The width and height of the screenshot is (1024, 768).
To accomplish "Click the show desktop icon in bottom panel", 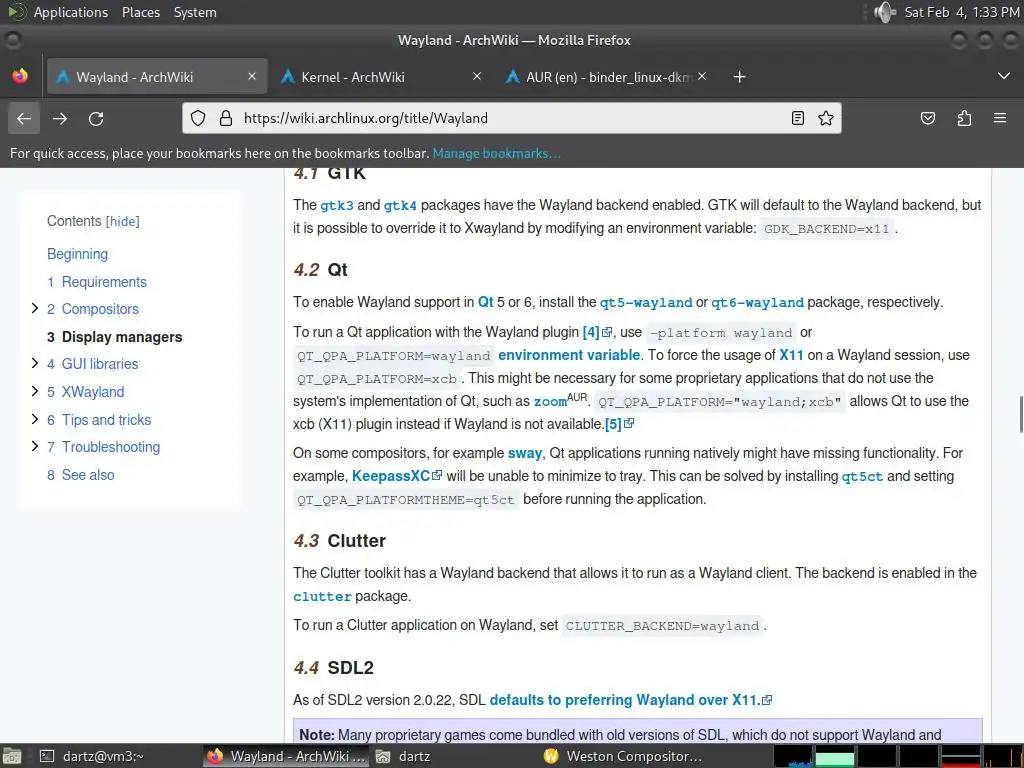I will (x=12, y=756).
